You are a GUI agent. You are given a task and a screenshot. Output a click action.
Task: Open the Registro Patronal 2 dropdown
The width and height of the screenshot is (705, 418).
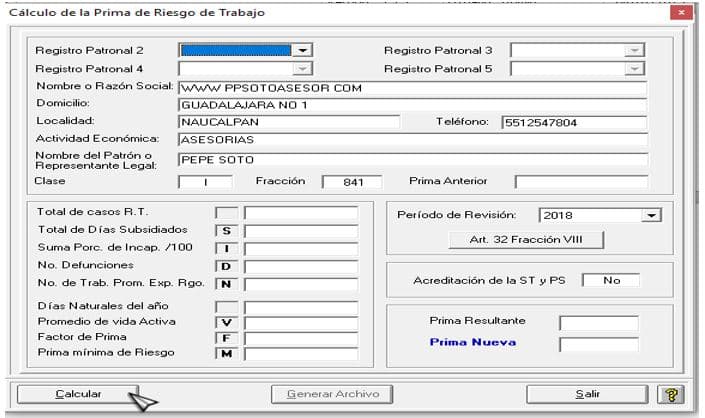[x=303, y=50]
